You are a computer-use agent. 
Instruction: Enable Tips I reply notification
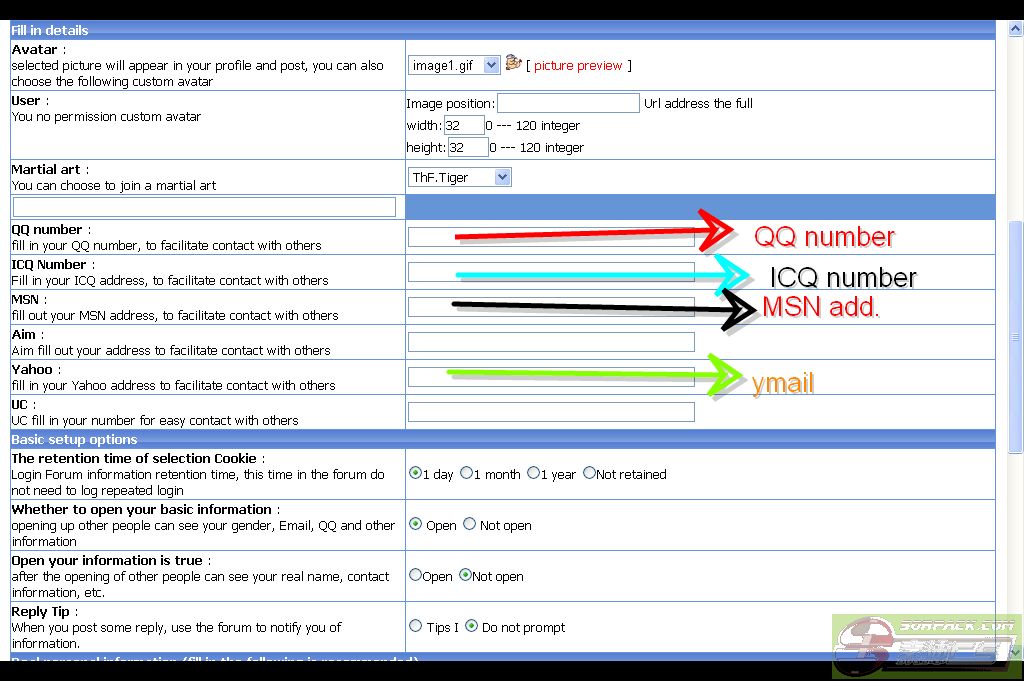coord(415,626)
